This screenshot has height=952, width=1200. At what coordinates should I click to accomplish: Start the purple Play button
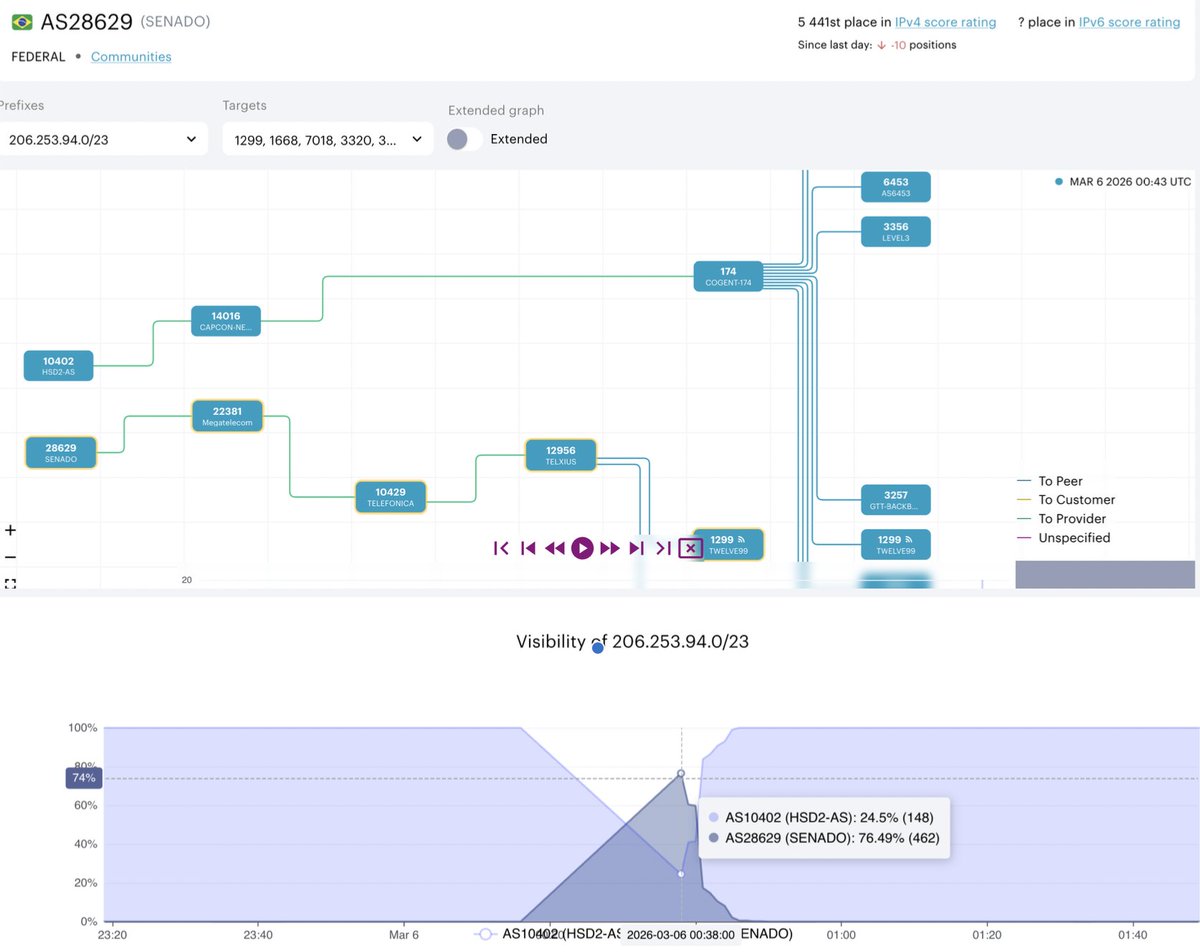coord(582,548)
